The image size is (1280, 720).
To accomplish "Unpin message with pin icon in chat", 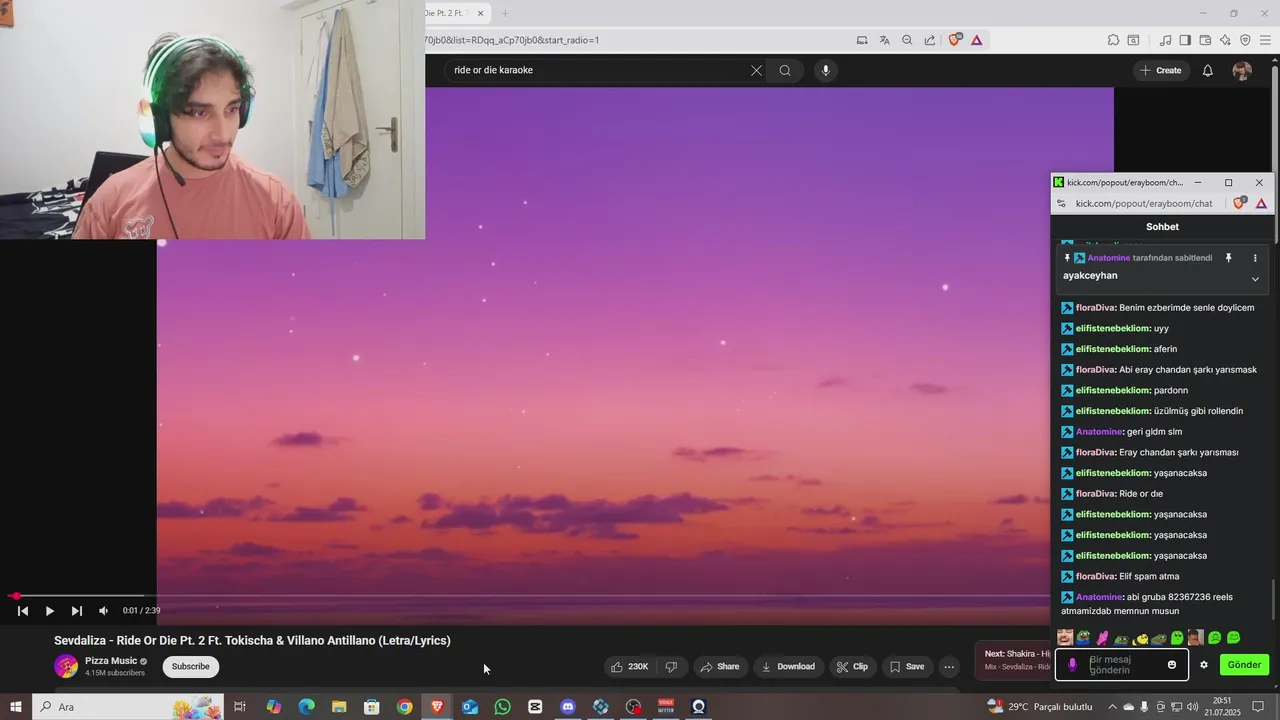I will pos(1229,258).
